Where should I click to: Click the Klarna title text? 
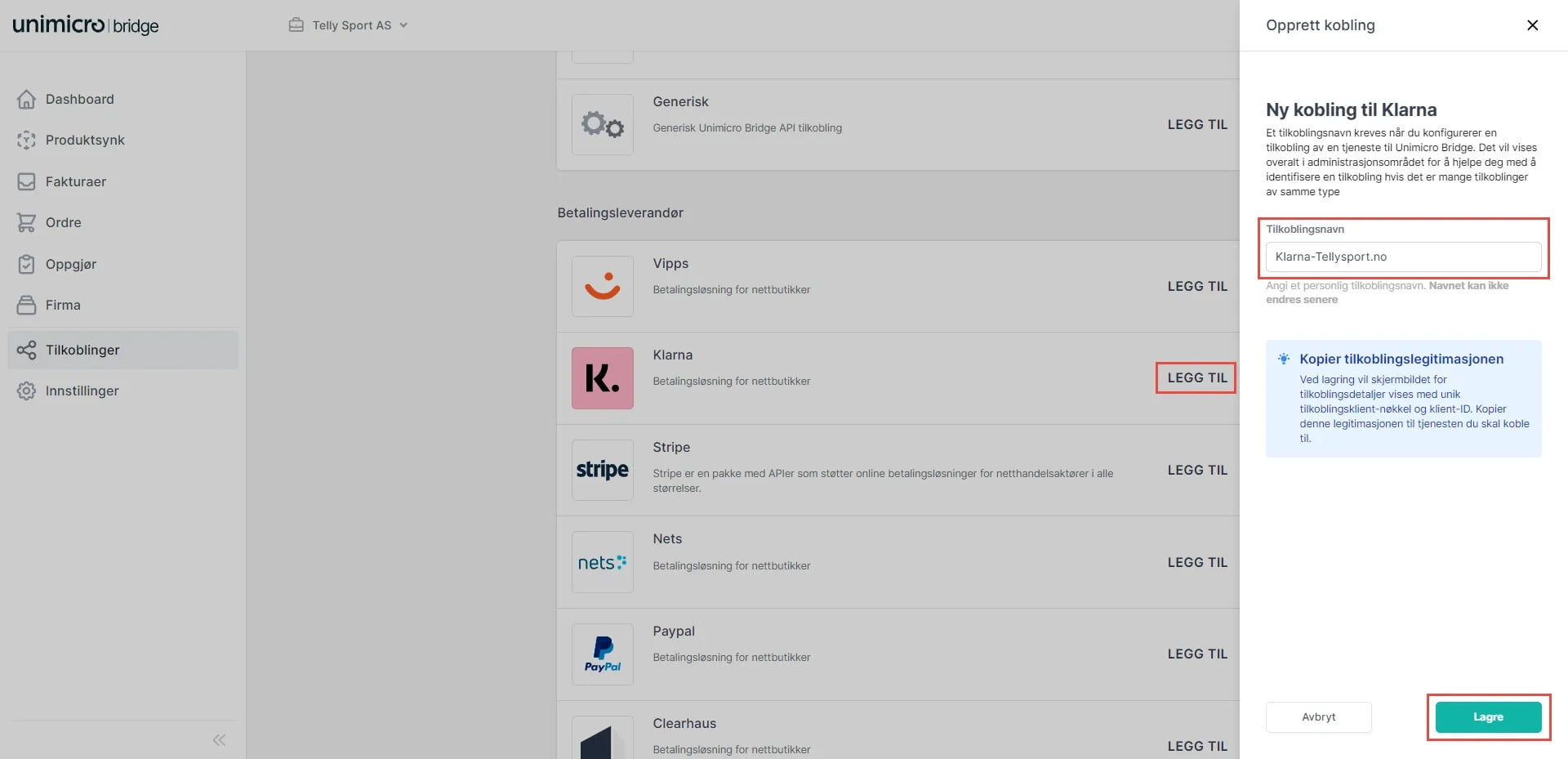point(672,355)
